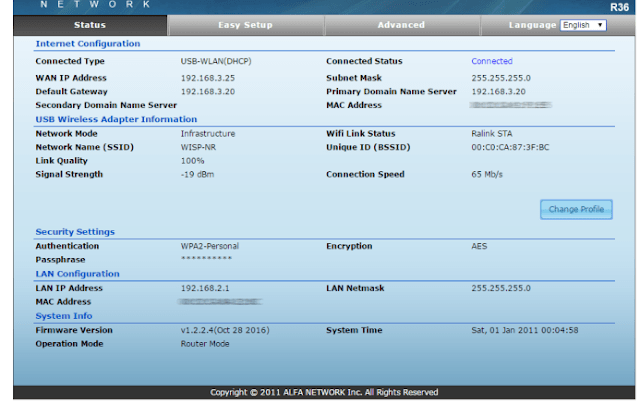Click the Connected status link
The width and height of the screenshot is (640, 404).
click(x=491, y=62)
